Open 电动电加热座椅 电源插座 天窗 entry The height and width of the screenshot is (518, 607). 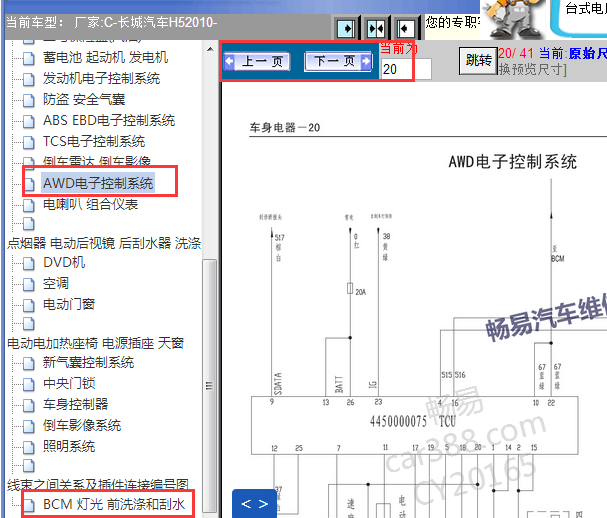point(96,343)
